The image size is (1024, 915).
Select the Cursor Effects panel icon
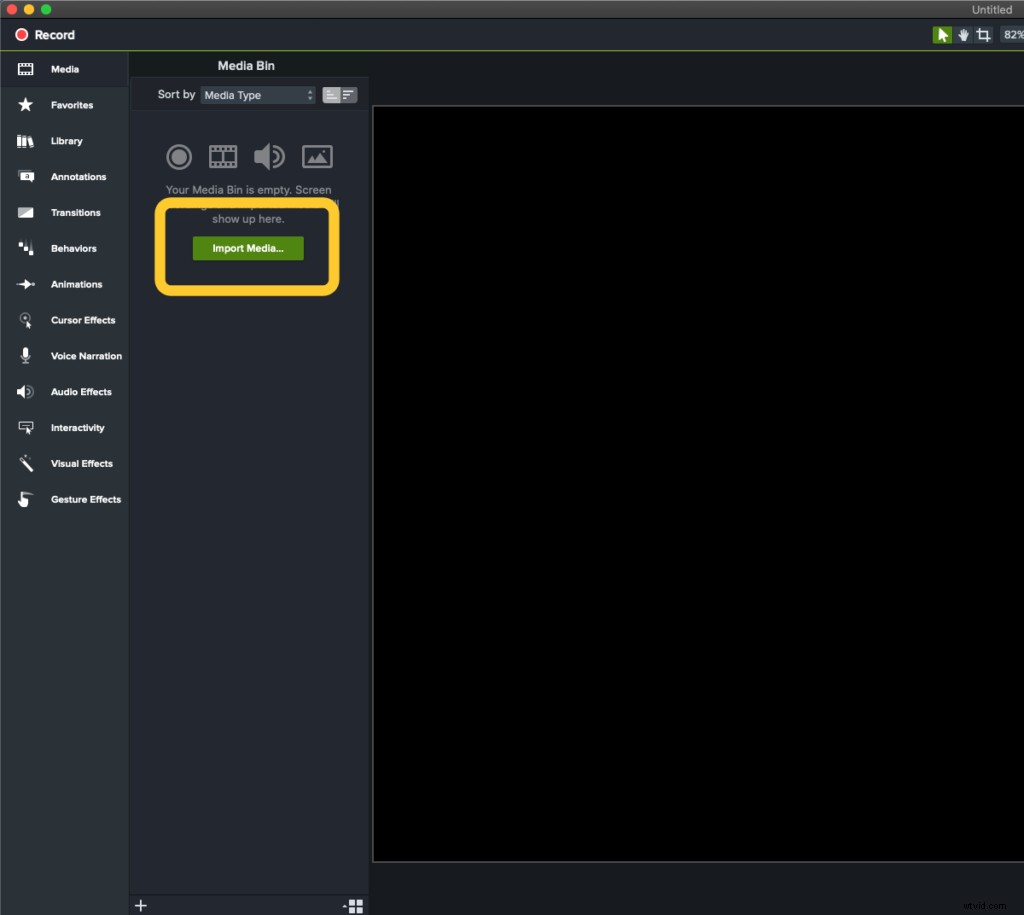pos(25,320)
